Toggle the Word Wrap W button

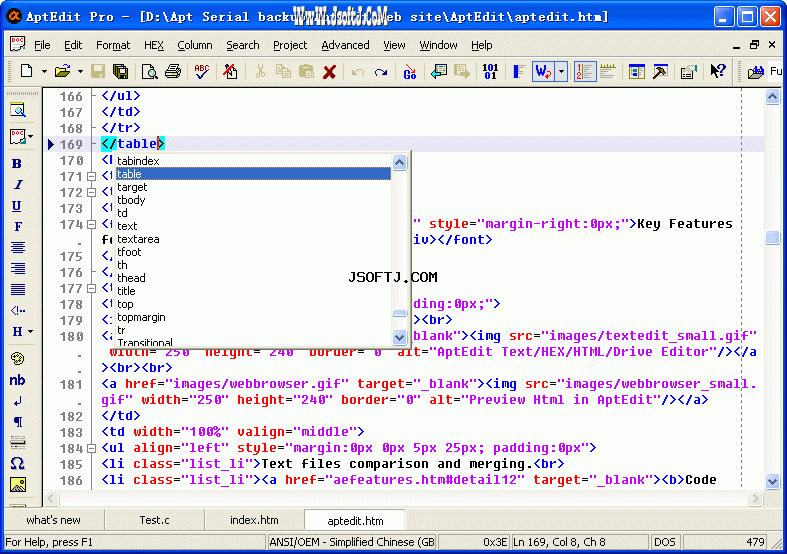tap(544, 71)
